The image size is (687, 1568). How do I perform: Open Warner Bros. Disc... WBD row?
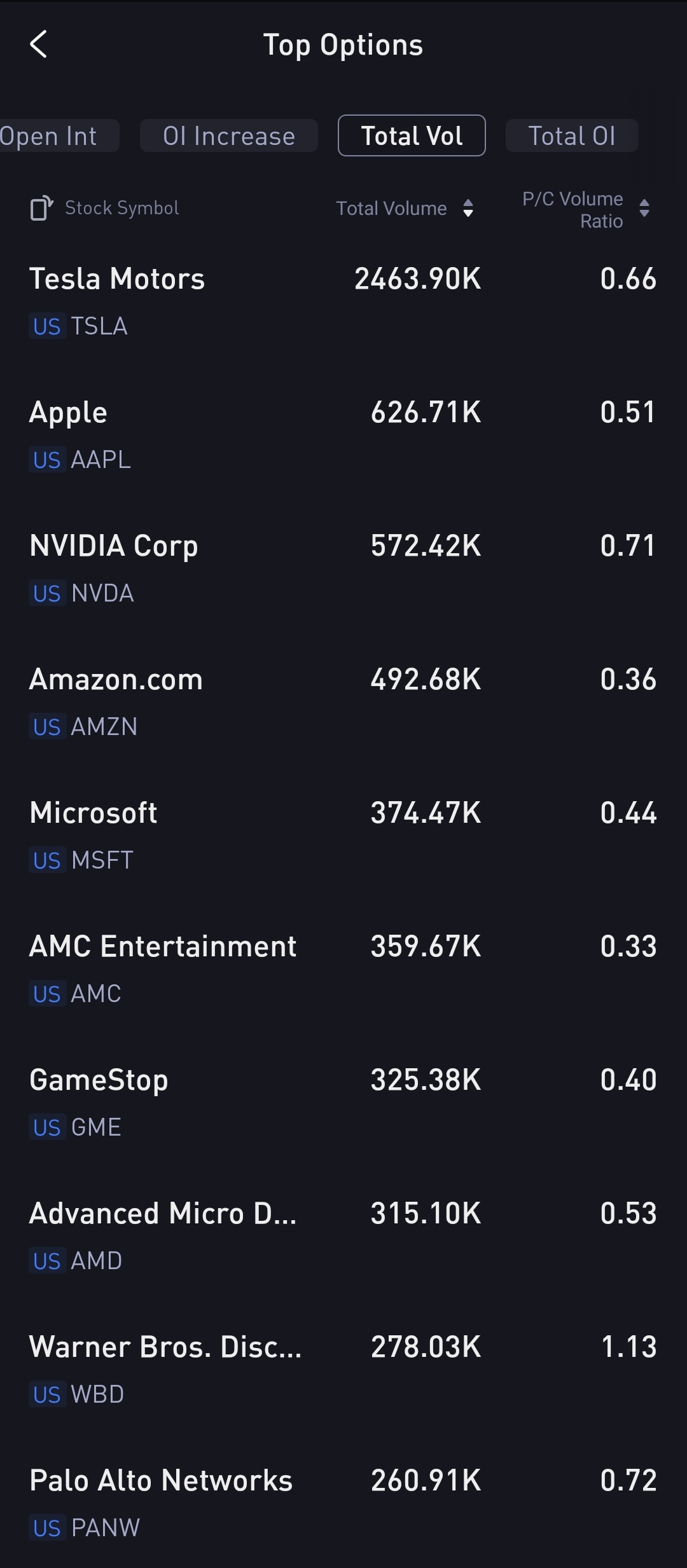tap(343, 1370)
